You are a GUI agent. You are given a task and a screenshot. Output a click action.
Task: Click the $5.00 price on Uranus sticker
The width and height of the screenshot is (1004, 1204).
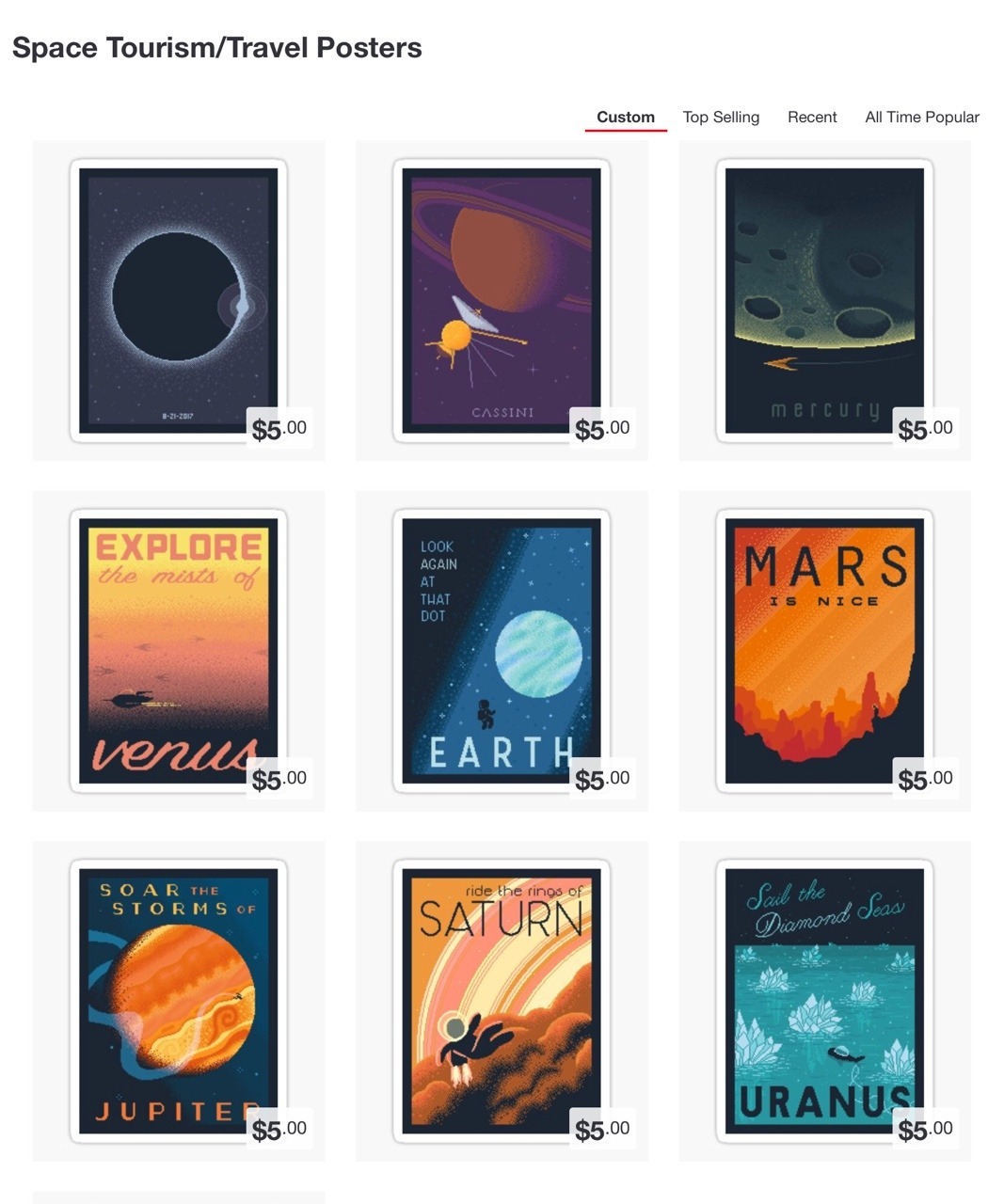926,1129
